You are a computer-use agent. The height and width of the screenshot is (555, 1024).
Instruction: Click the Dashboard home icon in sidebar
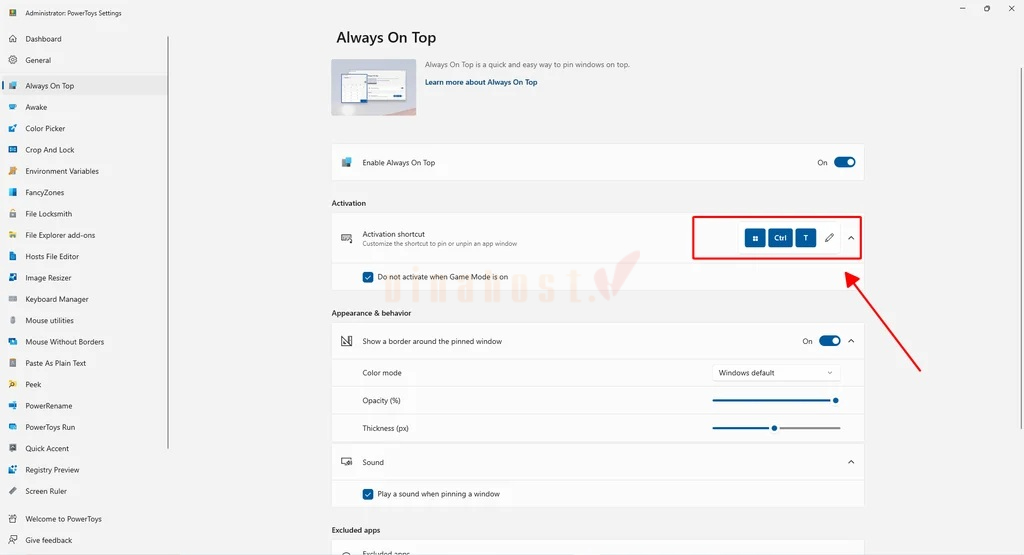click(12, 39)
